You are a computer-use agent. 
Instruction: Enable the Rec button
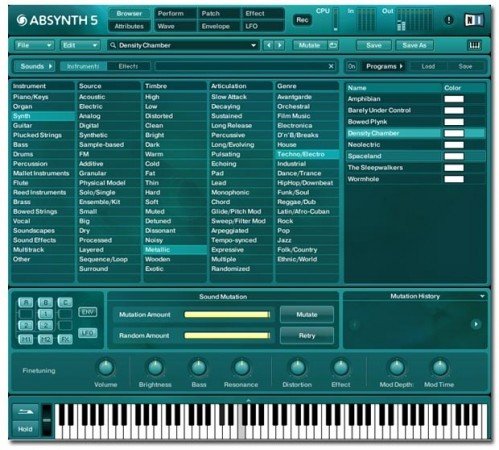click(302, 20)
